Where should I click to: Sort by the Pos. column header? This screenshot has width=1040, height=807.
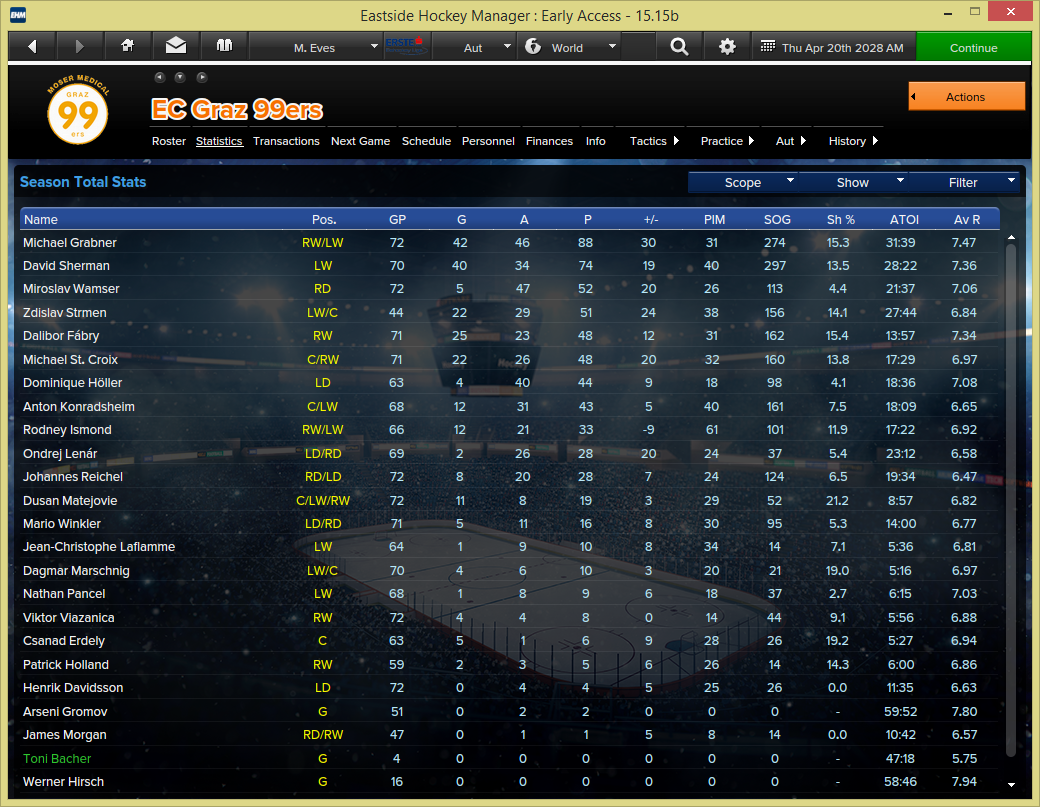(x=324, y=219)
